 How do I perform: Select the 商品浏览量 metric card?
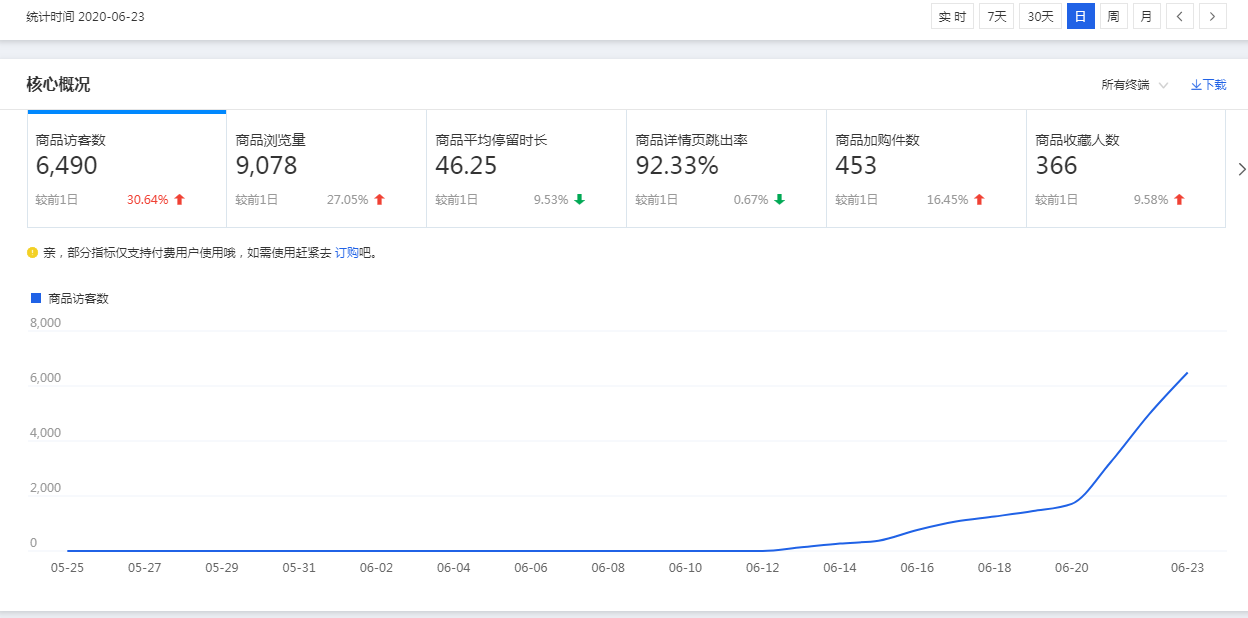tap(326, 168)
